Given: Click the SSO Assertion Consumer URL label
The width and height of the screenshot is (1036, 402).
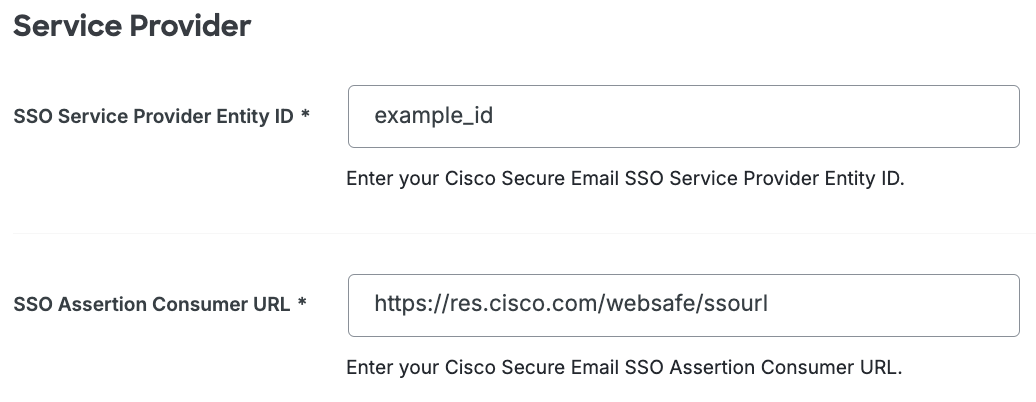Looking at the screenshot, I should (152, 305).
